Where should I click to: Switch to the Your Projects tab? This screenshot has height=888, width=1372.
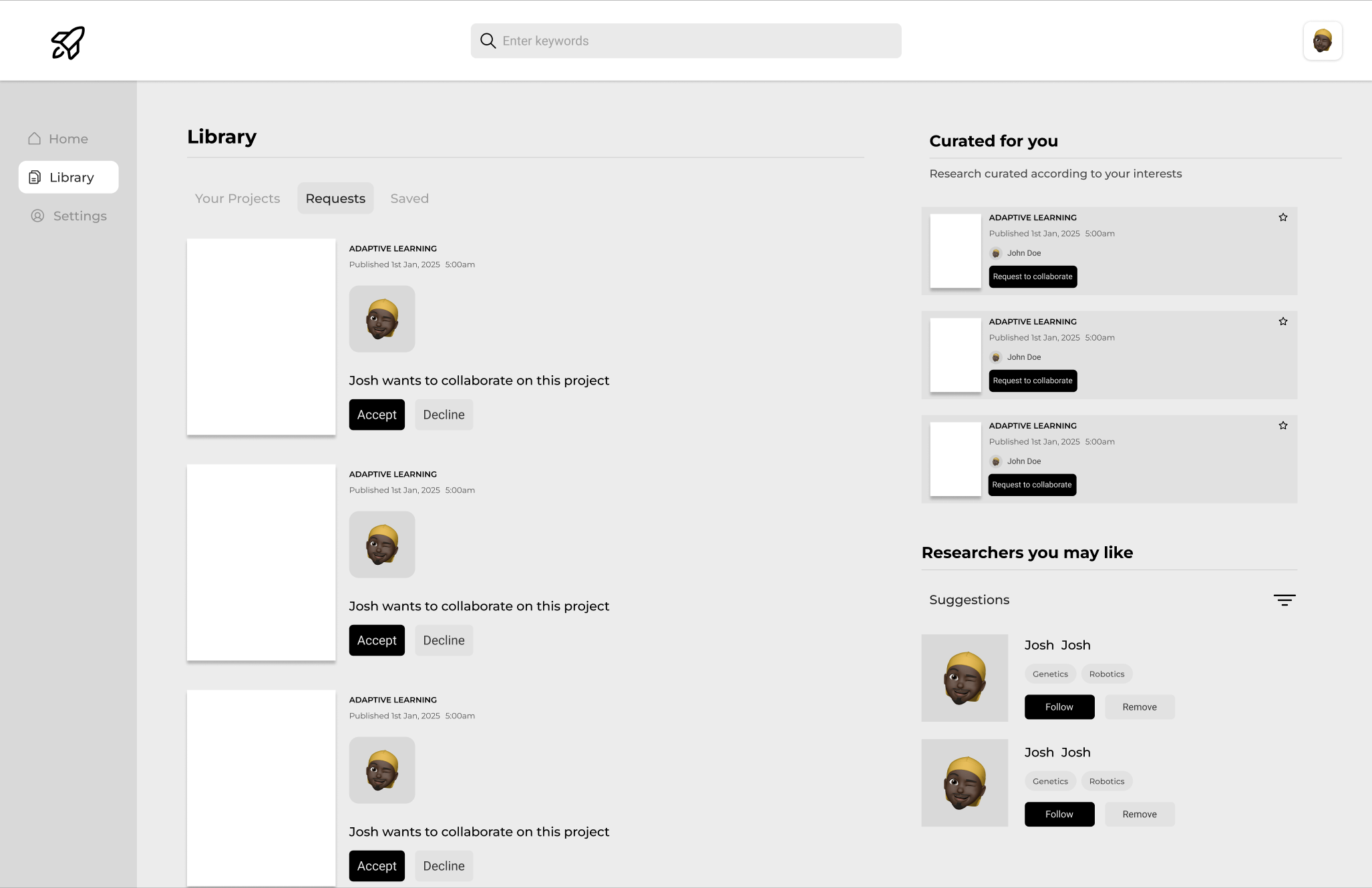click(x=237, y=198)
